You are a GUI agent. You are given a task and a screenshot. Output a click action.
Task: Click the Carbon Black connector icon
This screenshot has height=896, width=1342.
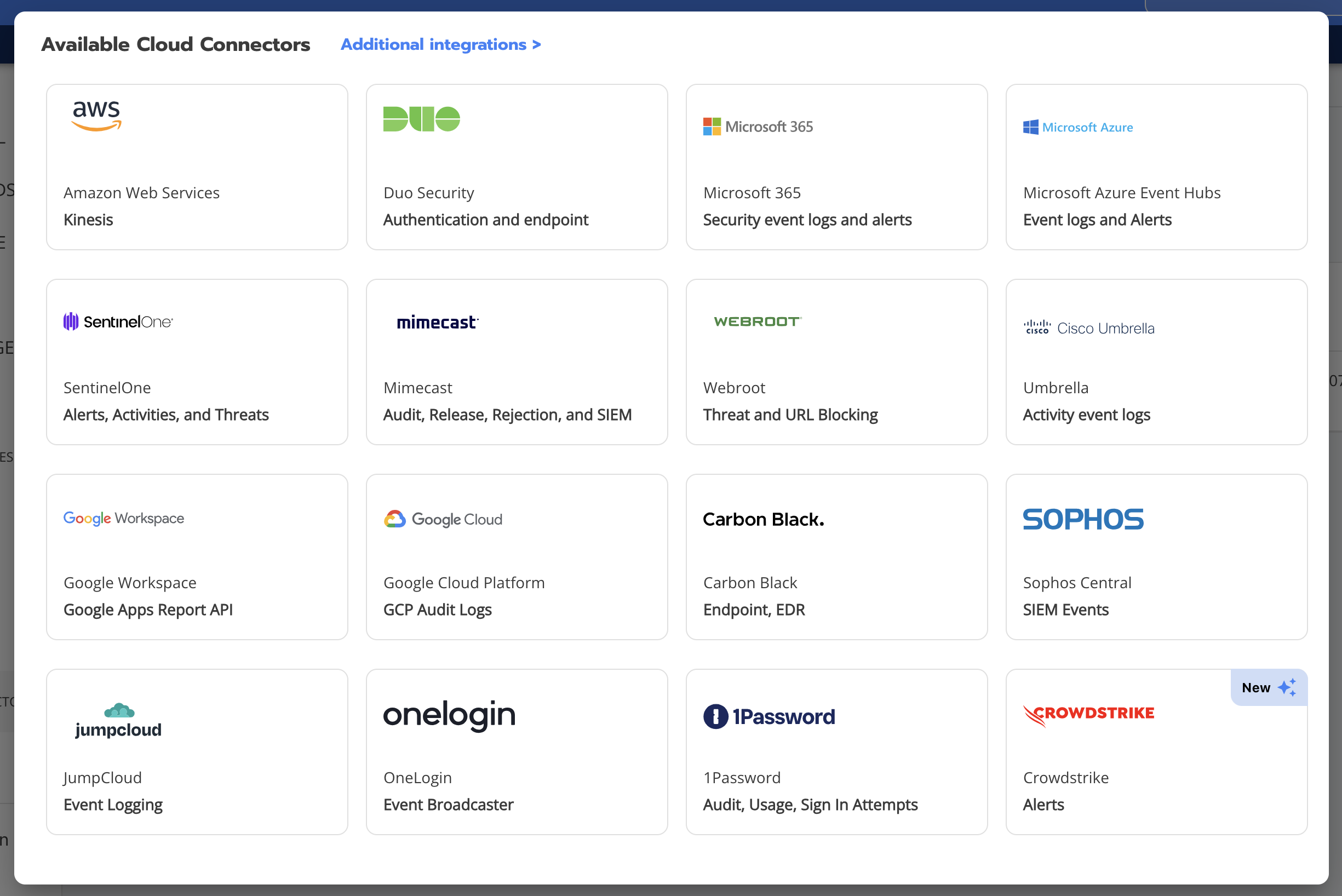pos(762,519)
